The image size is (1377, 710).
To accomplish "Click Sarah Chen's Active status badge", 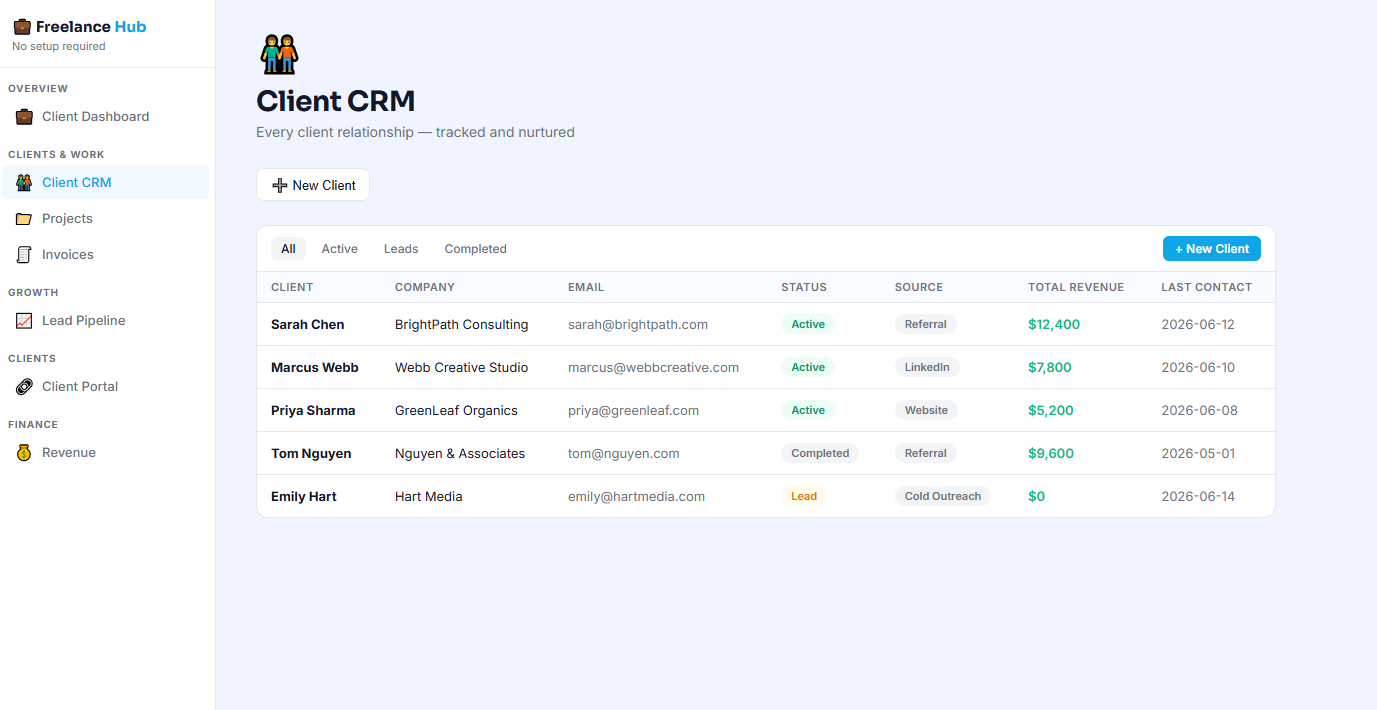I will (808, 324).
